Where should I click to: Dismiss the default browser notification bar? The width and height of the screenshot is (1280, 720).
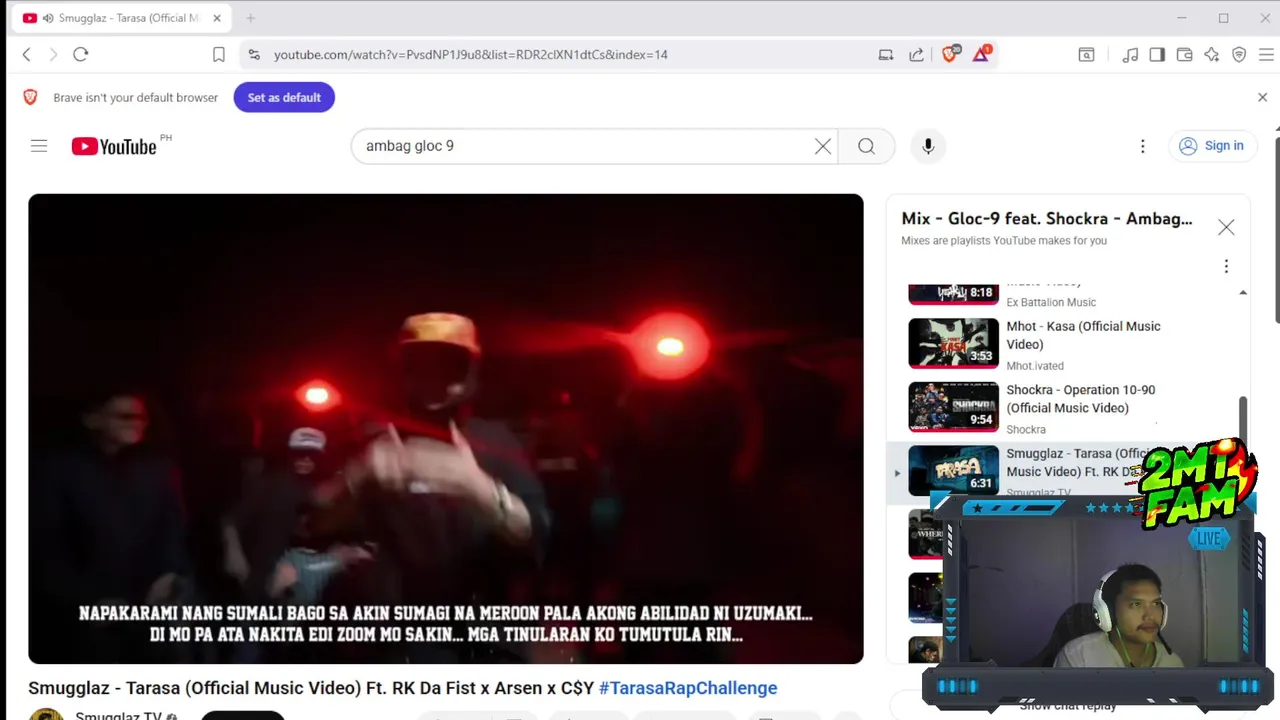click(x=1262, y=97)
